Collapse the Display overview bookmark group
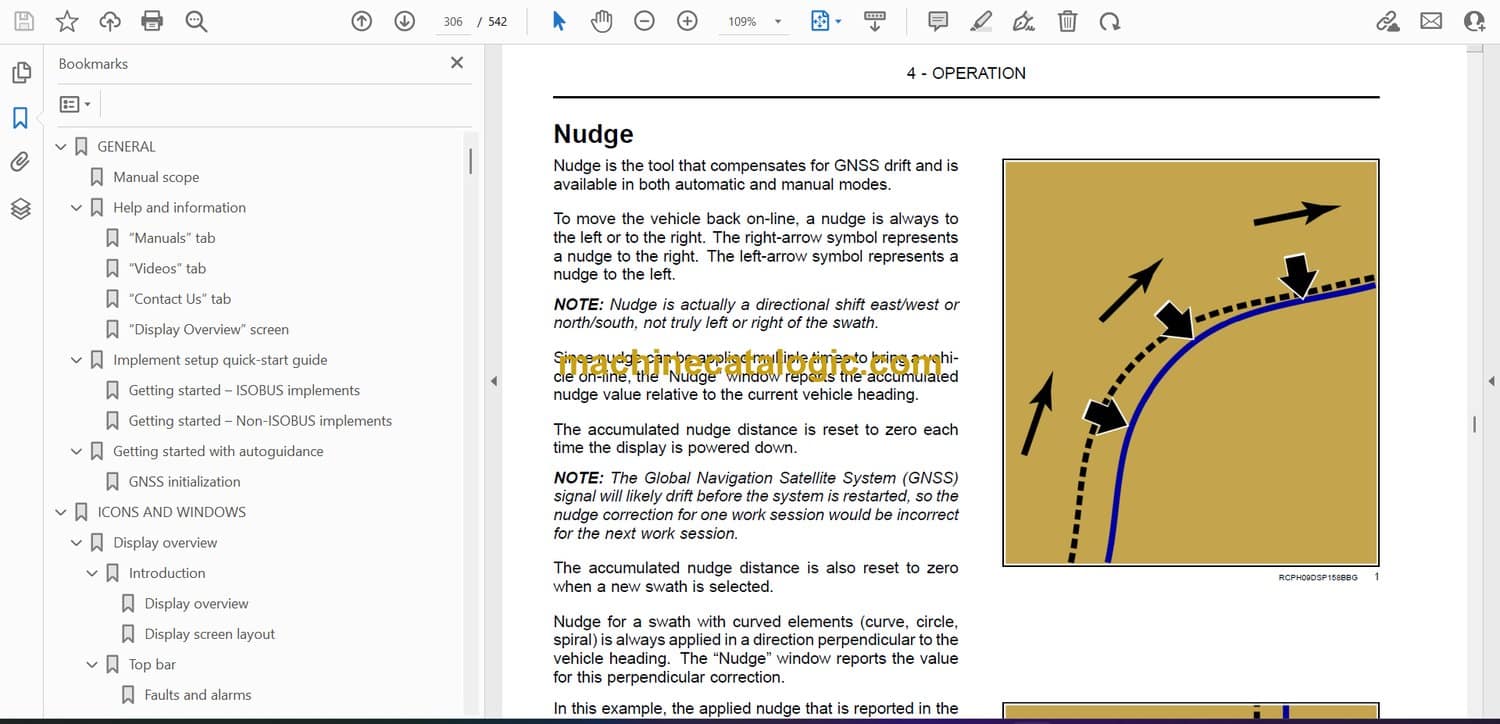The height and width of the screenshot is (724, 1500). tap(77, 543)
